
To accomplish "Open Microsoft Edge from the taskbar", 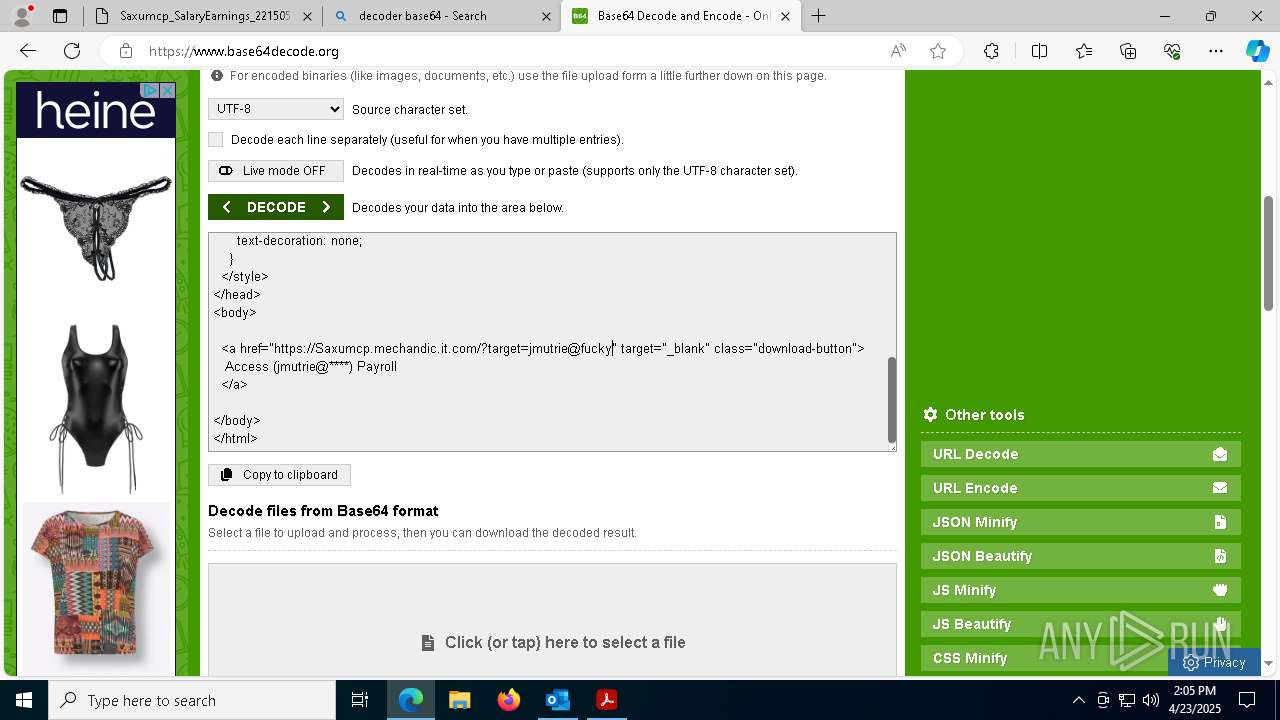I will click(x=411, y=700).
